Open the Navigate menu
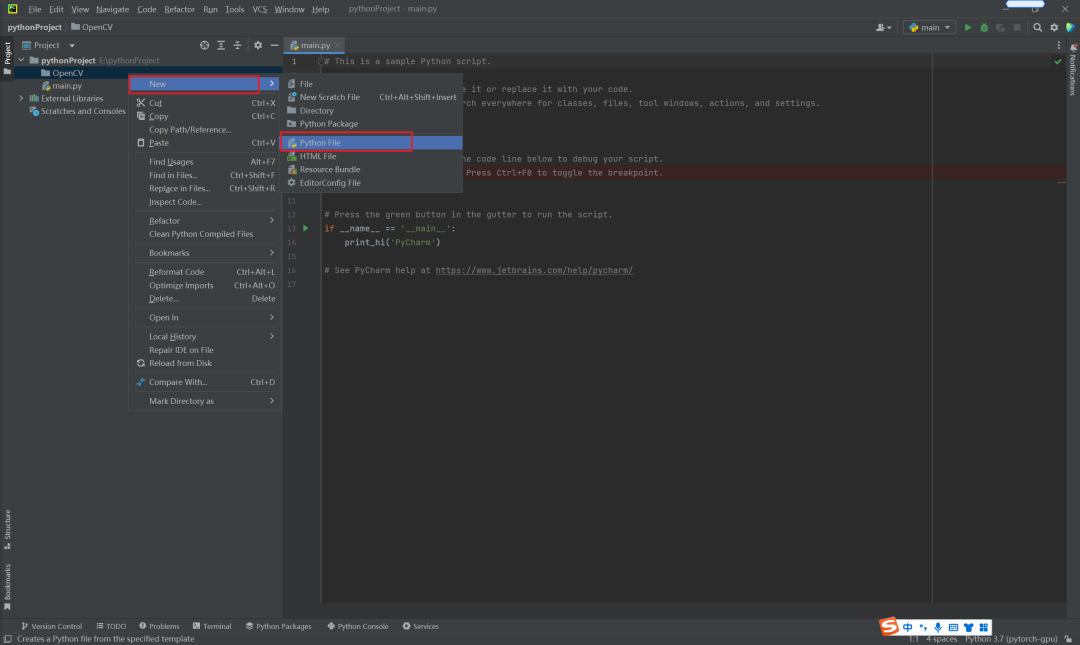The image size is (1080, 645). (x=112, y=9)
